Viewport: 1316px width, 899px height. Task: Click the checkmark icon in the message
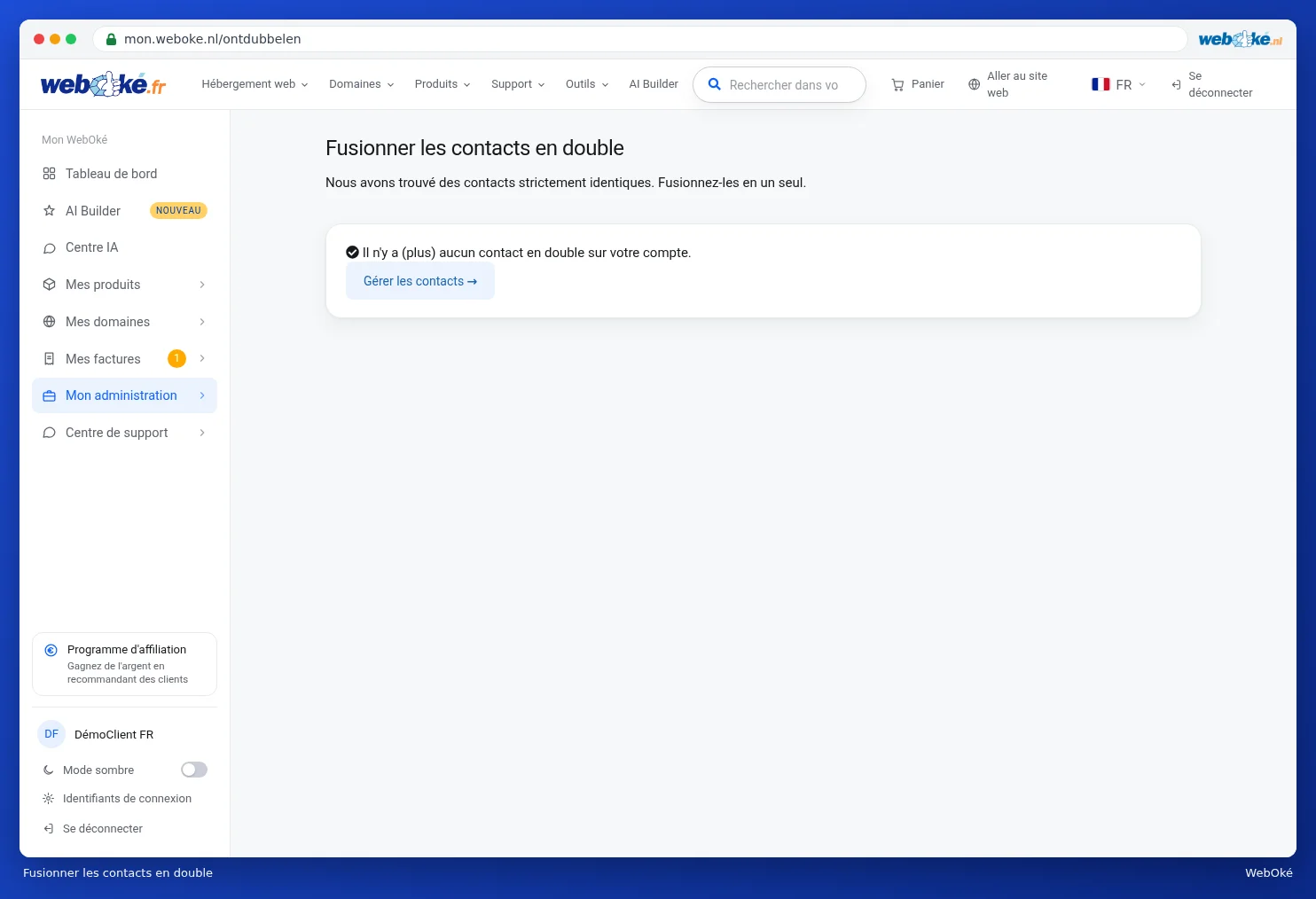[x=352, y=253]
